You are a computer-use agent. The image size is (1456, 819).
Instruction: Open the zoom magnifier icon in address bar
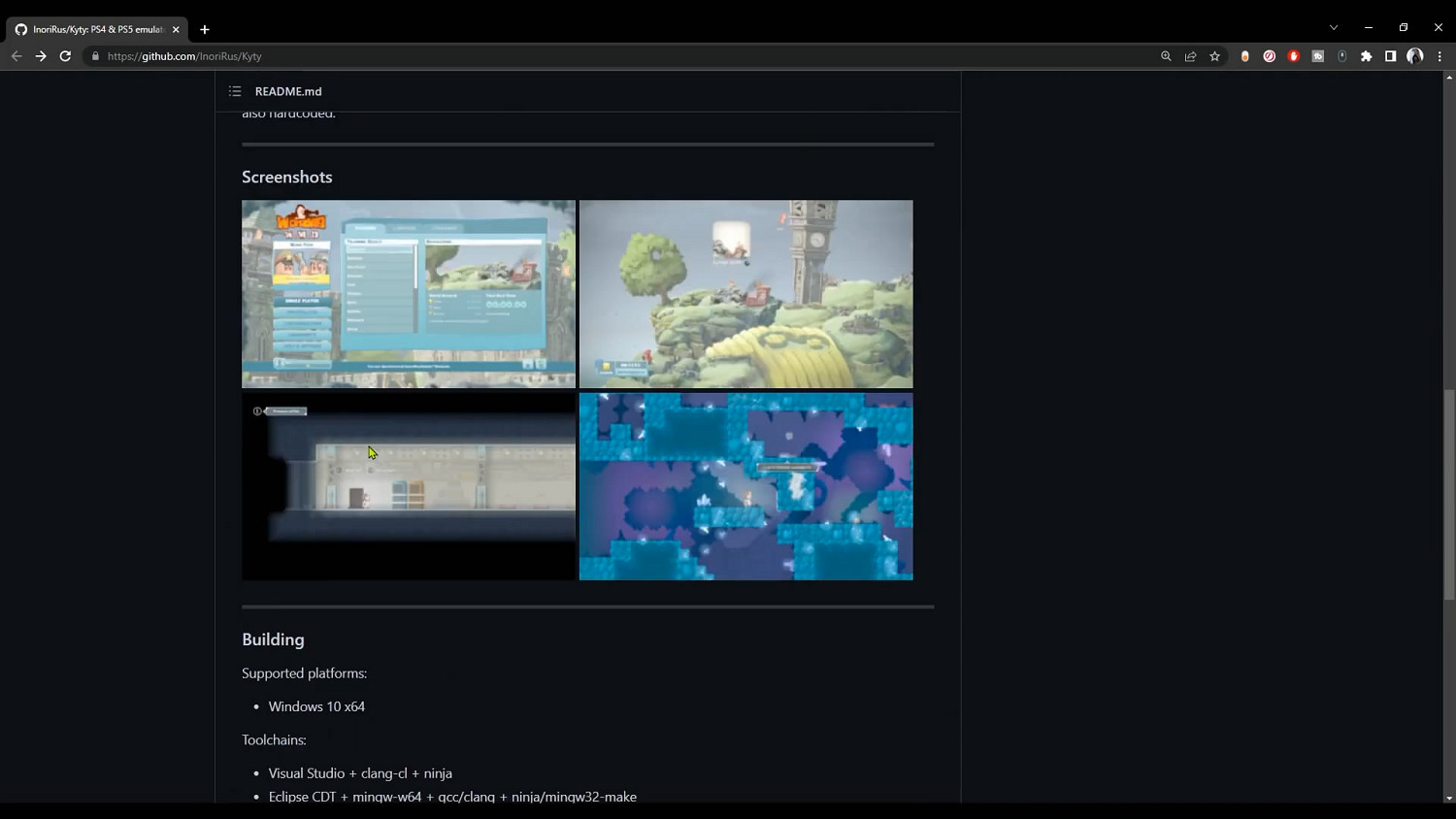(1166, 56)
